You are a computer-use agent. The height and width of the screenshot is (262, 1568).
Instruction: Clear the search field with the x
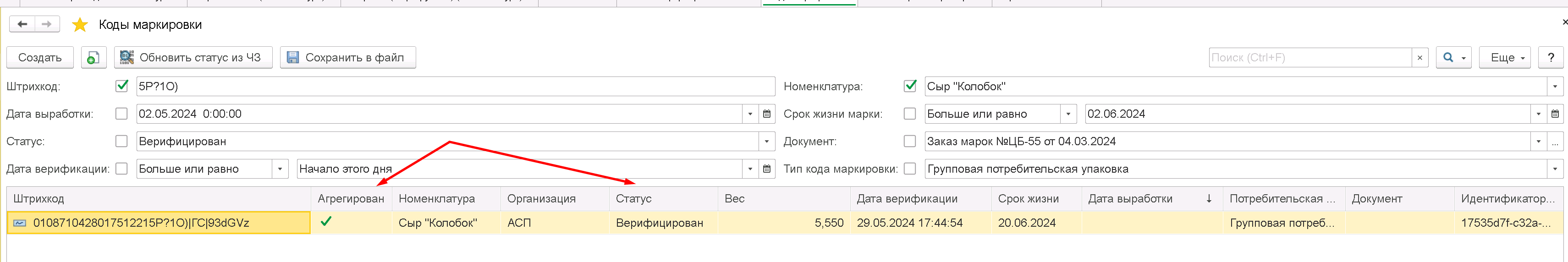pos(1419,58)
